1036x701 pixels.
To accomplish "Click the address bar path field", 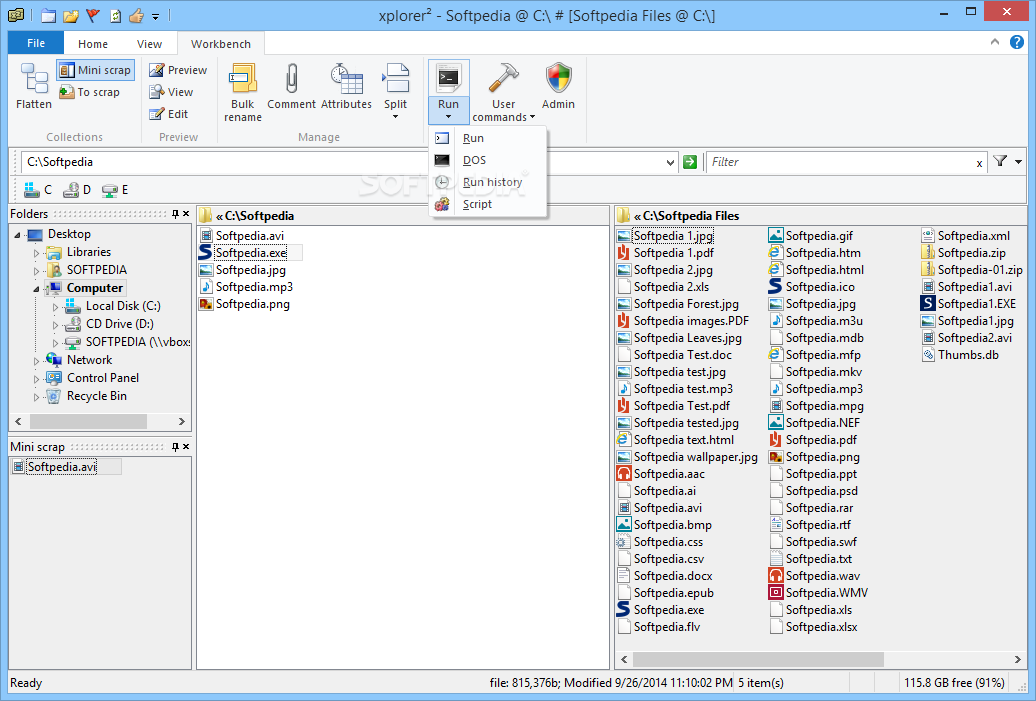I will pos(342,162).
